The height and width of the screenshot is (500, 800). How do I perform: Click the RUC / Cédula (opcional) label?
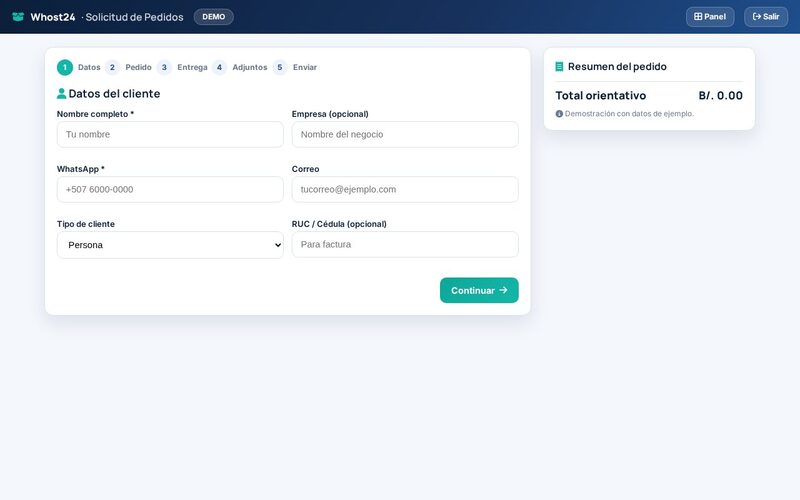point(339,224)
